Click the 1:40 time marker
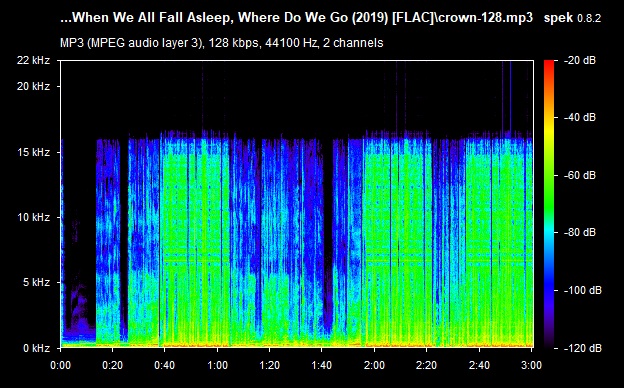 pyautogui.click(x=322, y=365)
